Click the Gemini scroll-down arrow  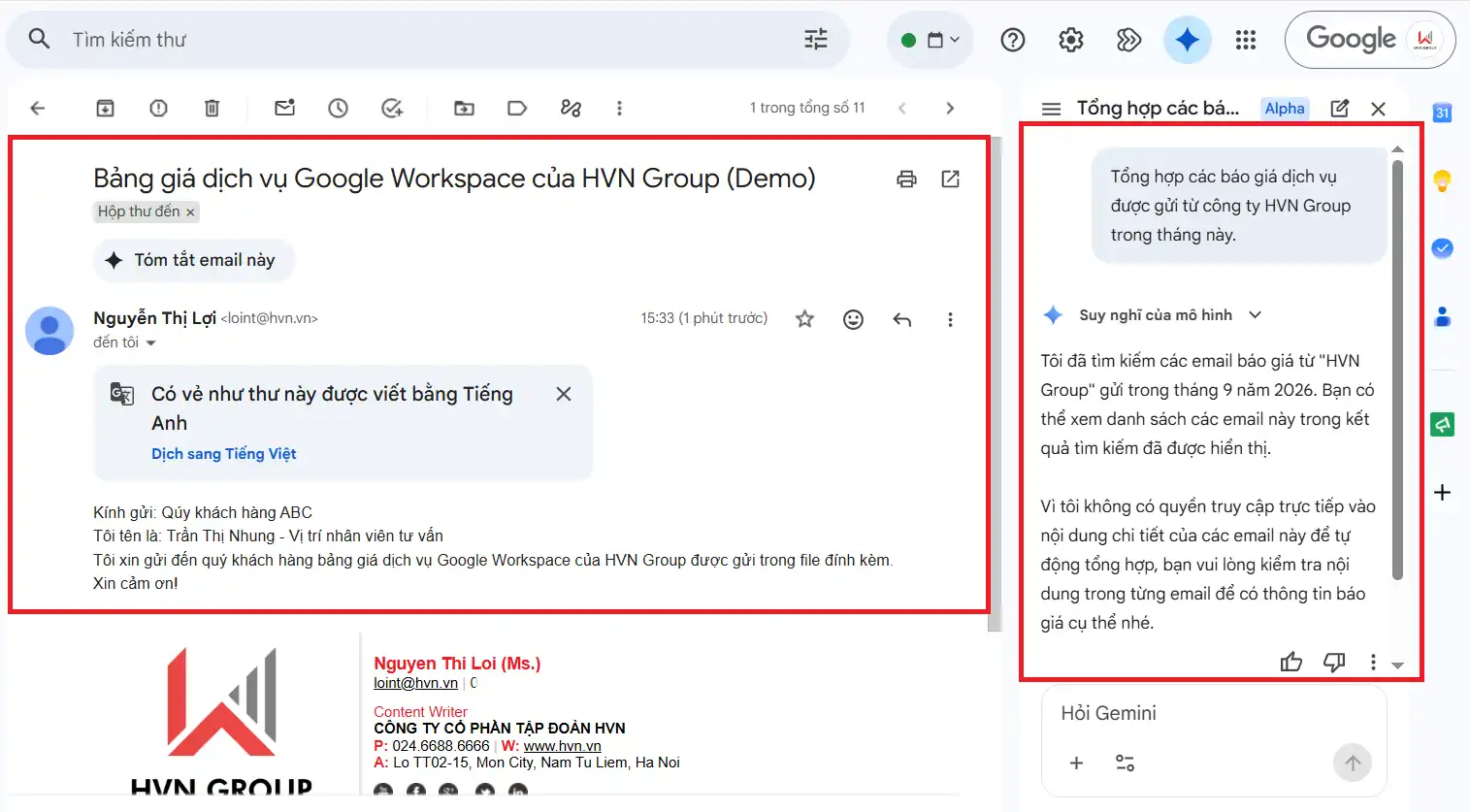pyautogui.click(x=1397, y=666)
